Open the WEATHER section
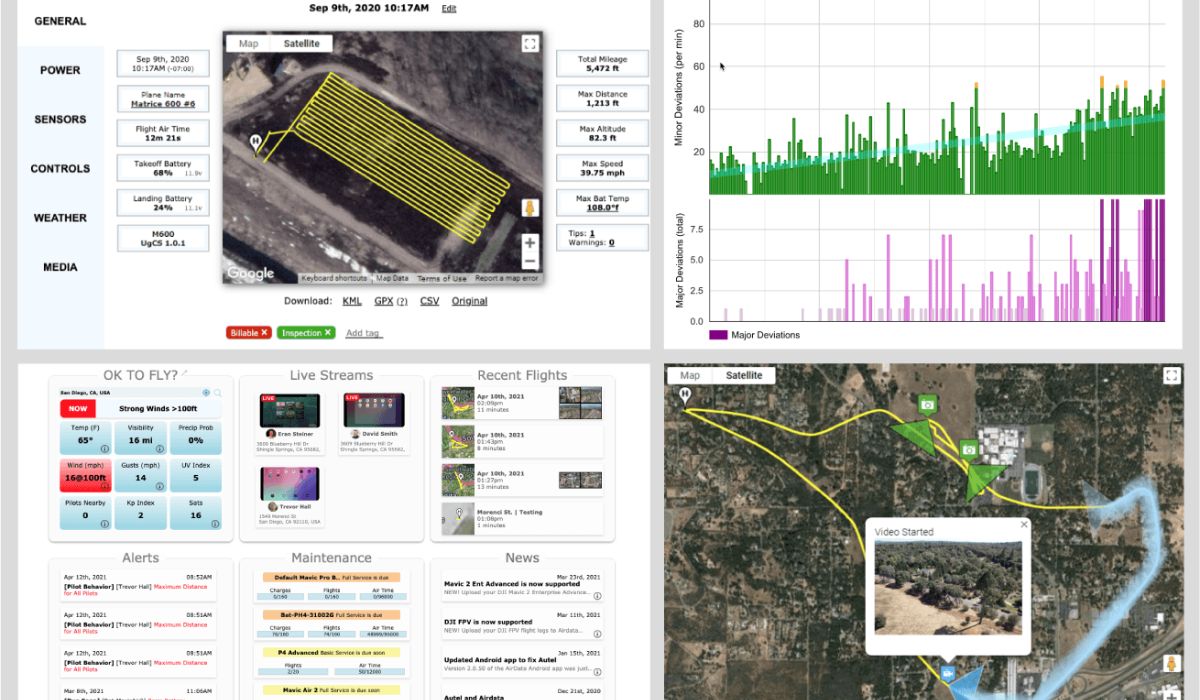Screen dimensions: 1200x700 pyautogui.click(x=60, y=218)
